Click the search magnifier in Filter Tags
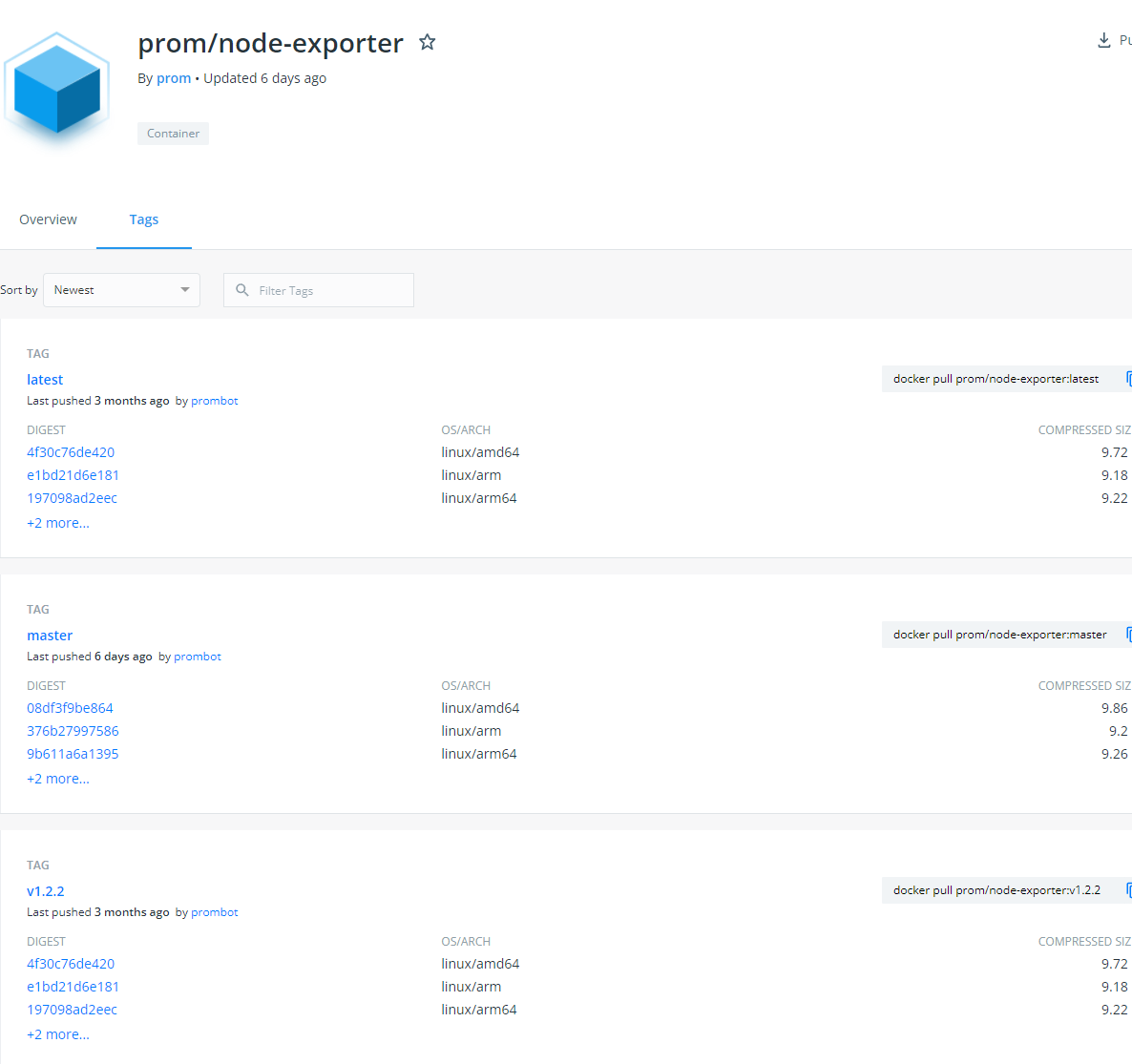The height and width of the screenshot is (1064, 1132). point(242,290)
